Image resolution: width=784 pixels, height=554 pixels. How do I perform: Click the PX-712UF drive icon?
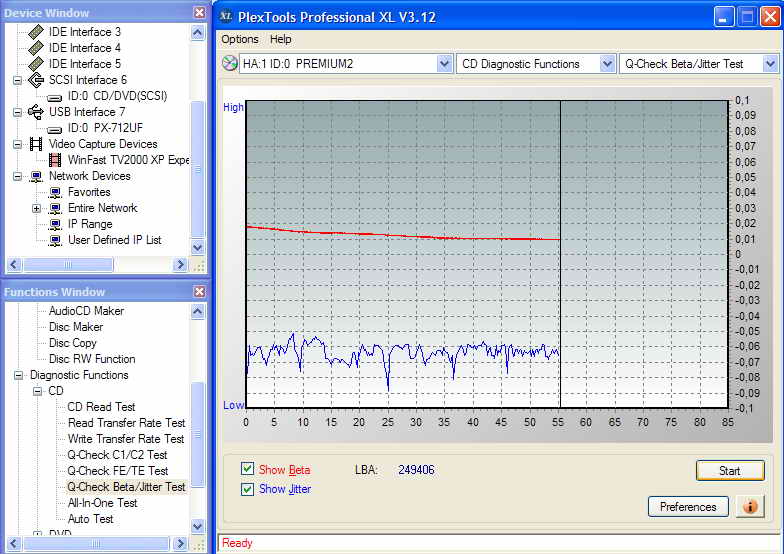pos(54,129)
